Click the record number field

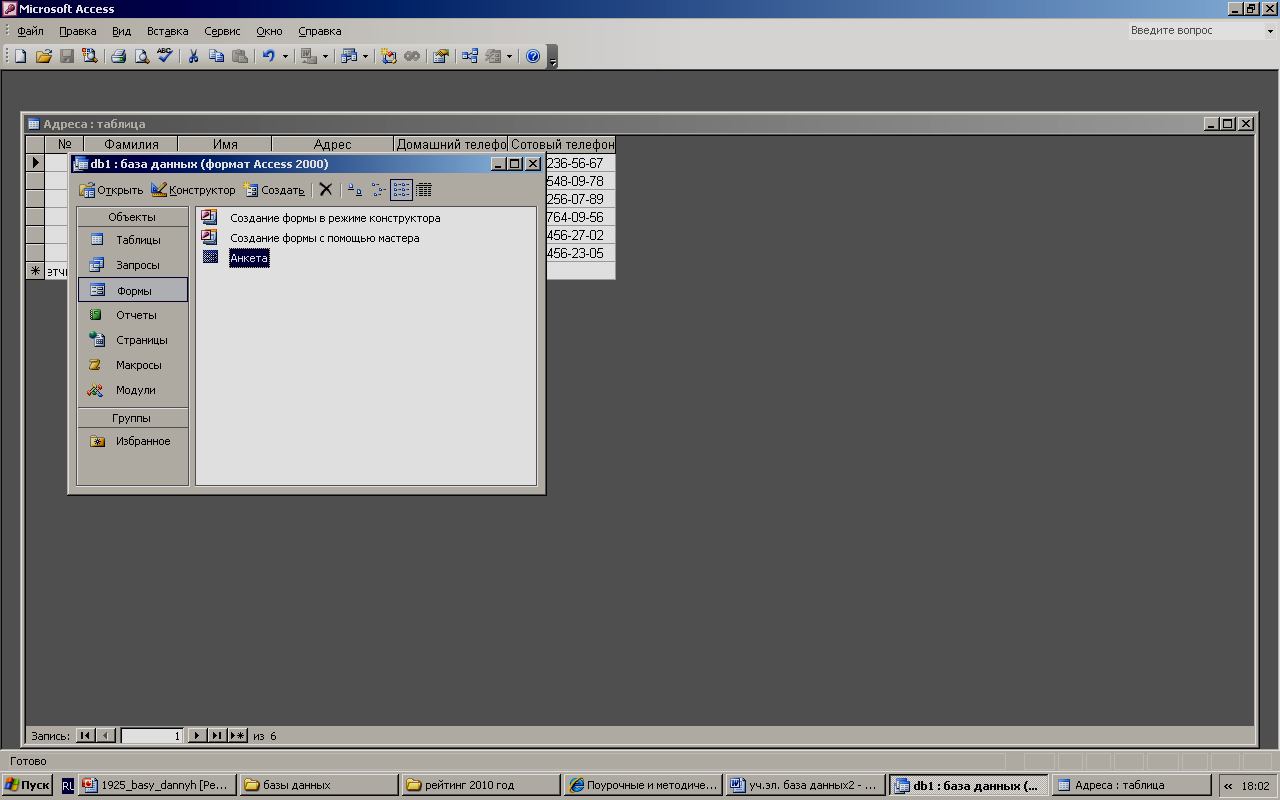point(152,736)
